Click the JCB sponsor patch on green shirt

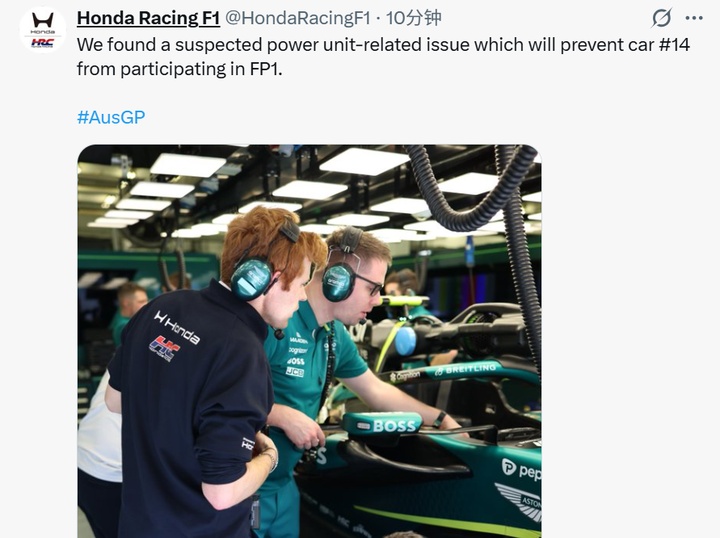point(295,371)
